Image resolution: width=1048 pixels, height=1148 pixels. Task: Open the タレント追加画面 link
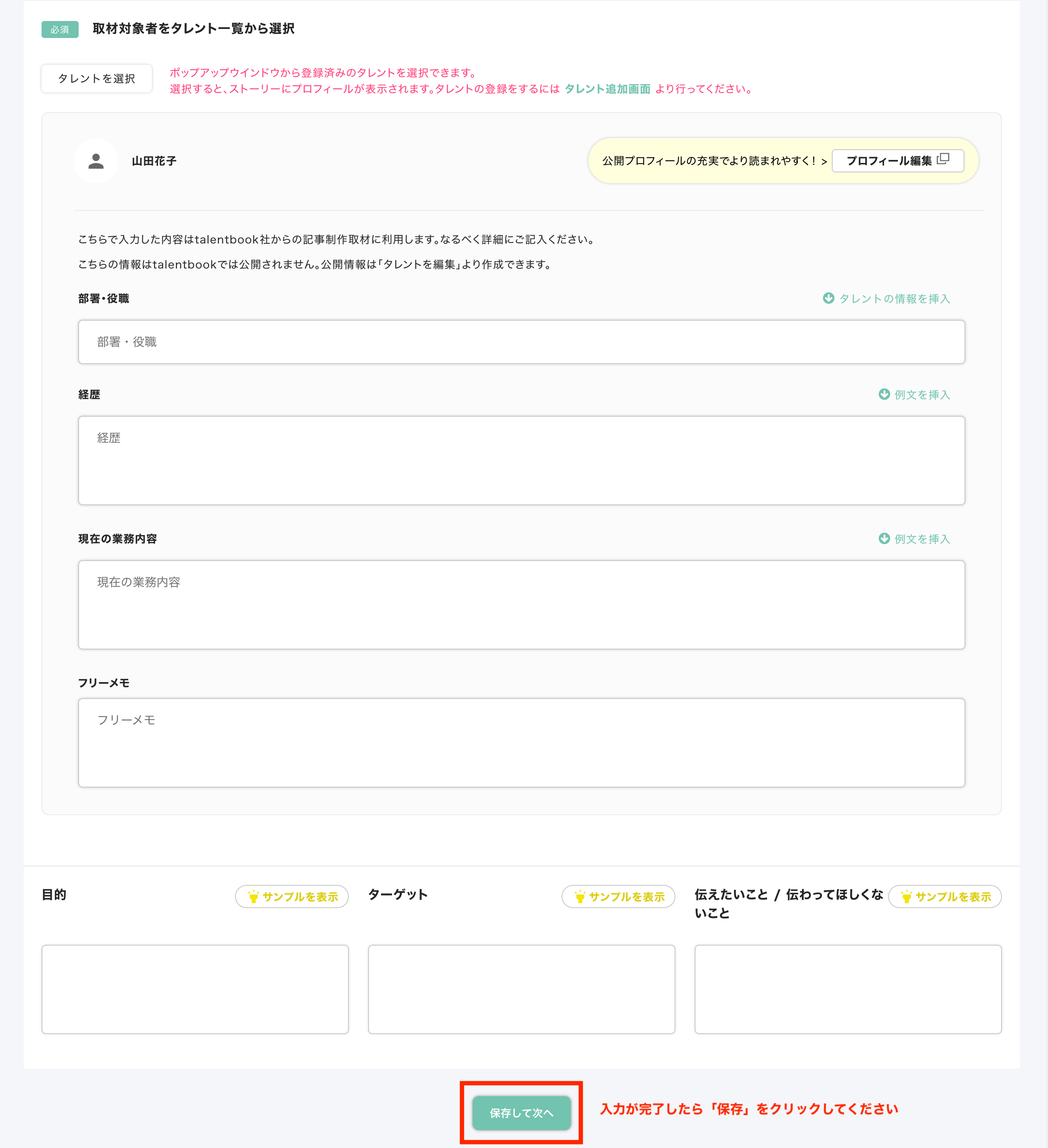607,89
